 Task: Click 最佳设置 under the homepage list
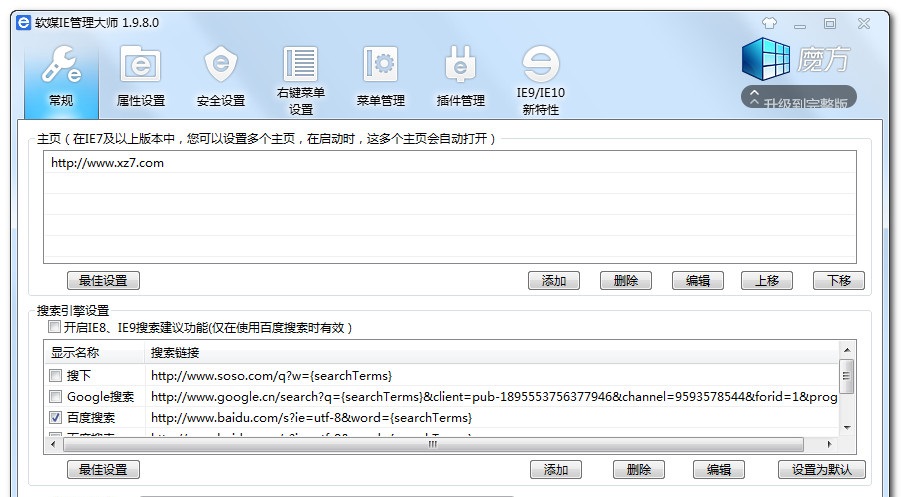tap(103, 280)
